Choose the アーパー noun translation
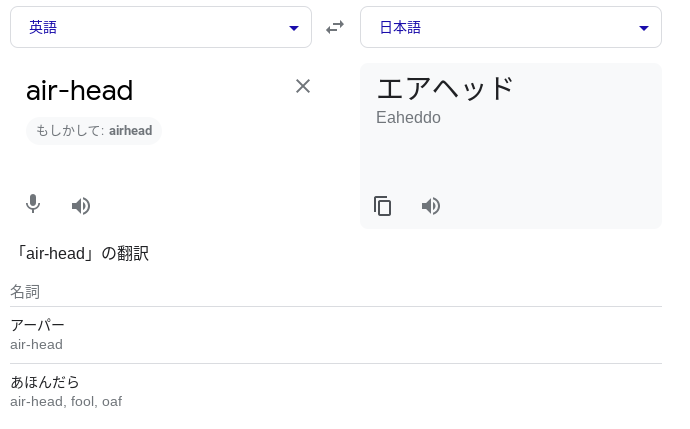690x429 pixels. click(x=37, y=325)
